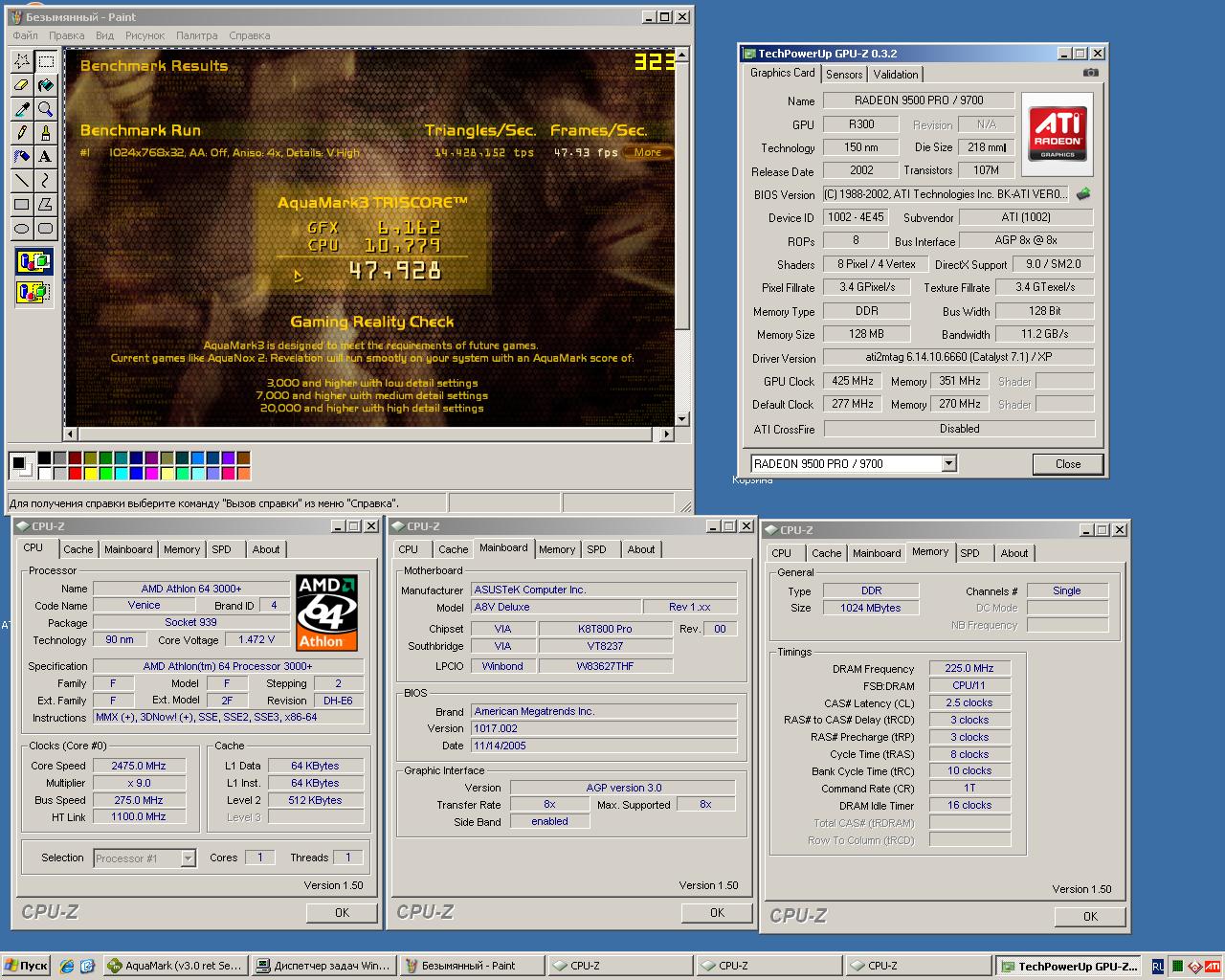
Task: Pick the bright blue swatch in Paint palette
Action: (x=136, y=473)
